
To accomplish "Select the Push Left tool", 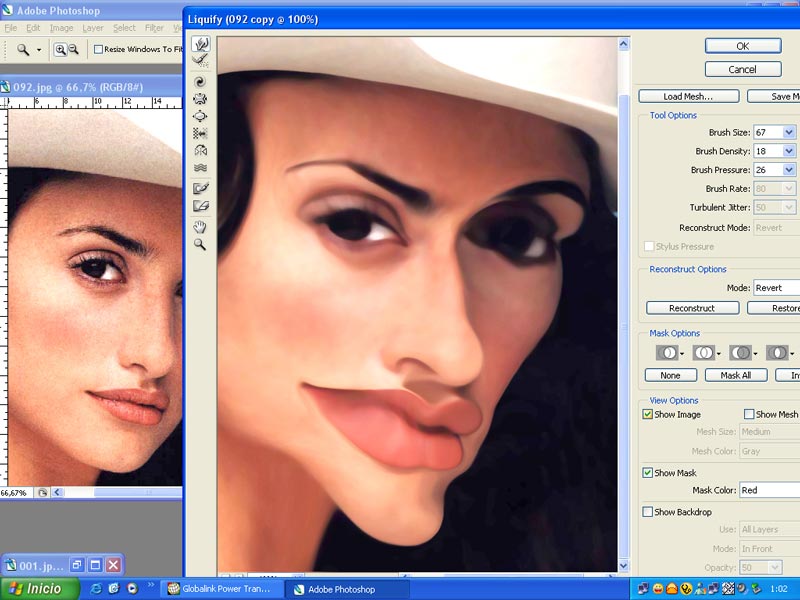I will pos(200,133).
